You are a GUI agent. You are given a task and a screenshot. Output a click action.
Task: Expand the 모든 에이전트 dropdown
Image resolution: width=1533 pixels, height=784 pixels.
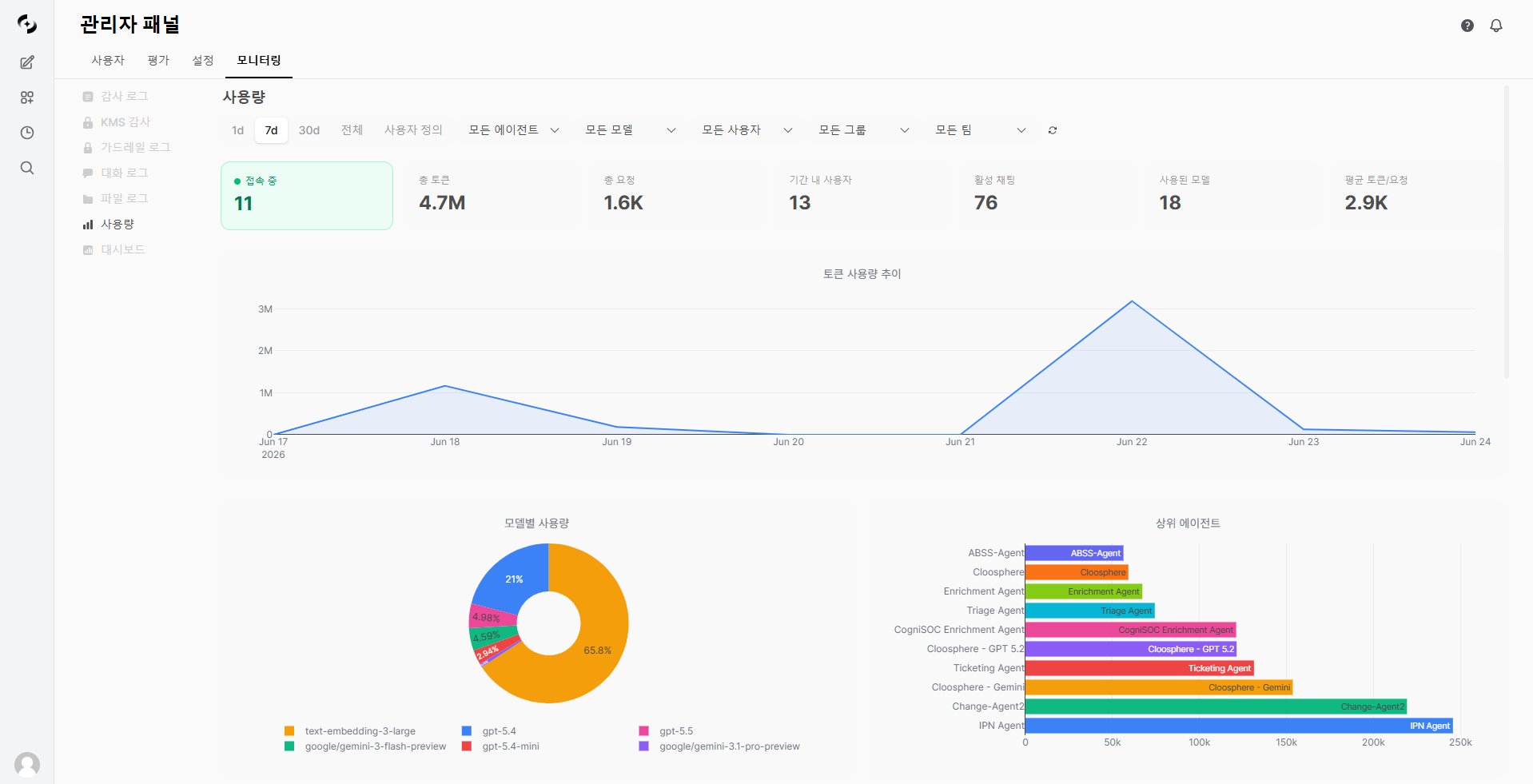pyautogui.click(x=514, y=130)
